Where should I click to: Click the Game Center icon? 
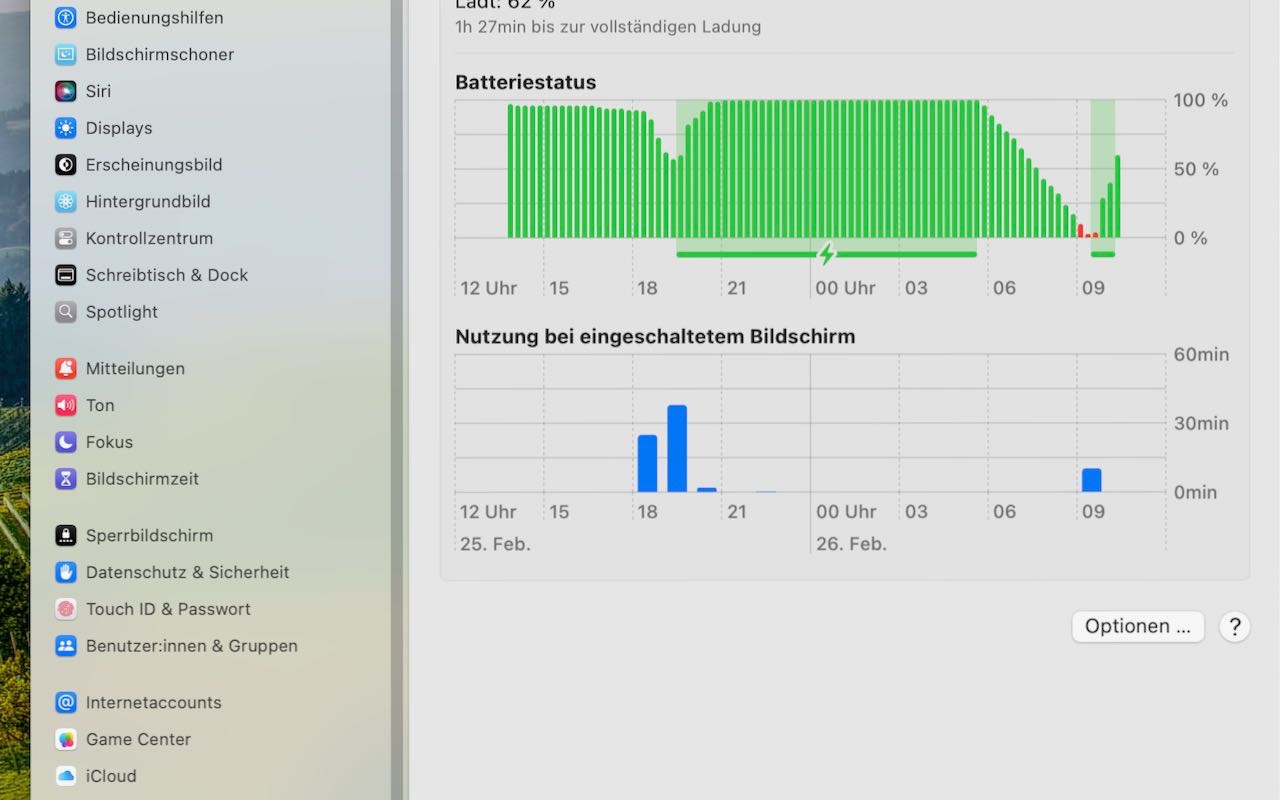(66, 739)
